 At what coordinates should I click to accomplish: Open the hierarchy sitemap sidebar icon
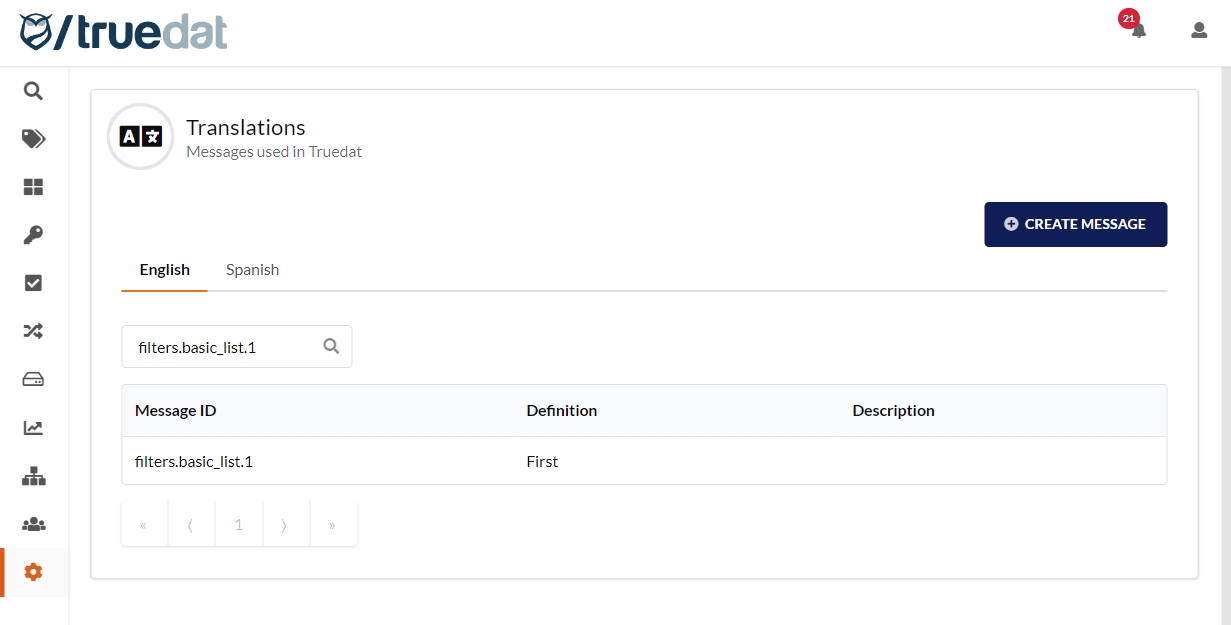(x=33, y=476)
